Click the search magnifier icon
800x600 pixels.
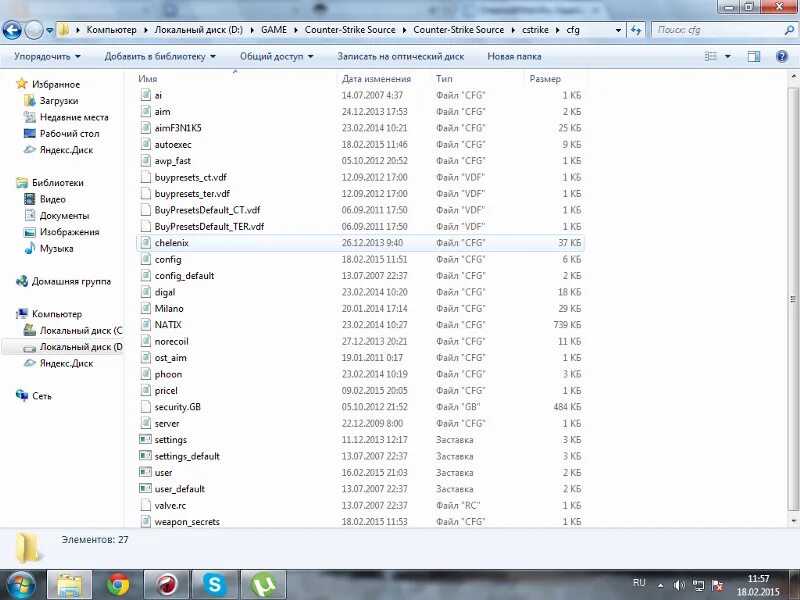(x=789, y=30)
